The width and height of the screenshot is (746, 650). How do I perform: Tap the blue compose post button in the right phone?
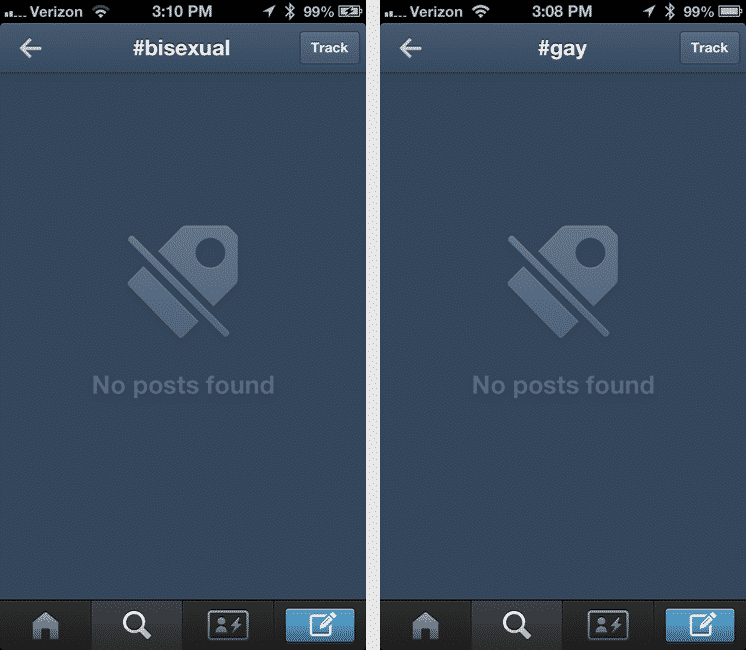tap(700, 625)
